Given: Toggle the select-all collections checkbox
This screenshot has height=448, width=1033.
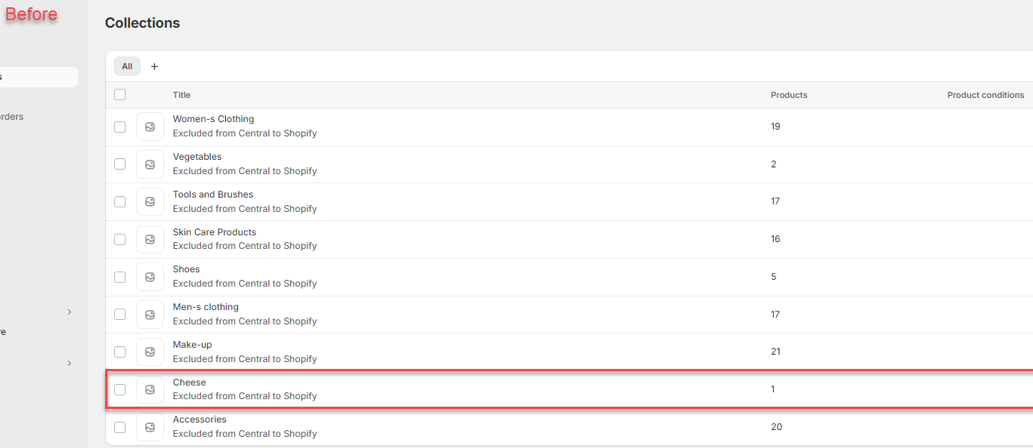Looking at the screenshot, I should click(120, 95).
